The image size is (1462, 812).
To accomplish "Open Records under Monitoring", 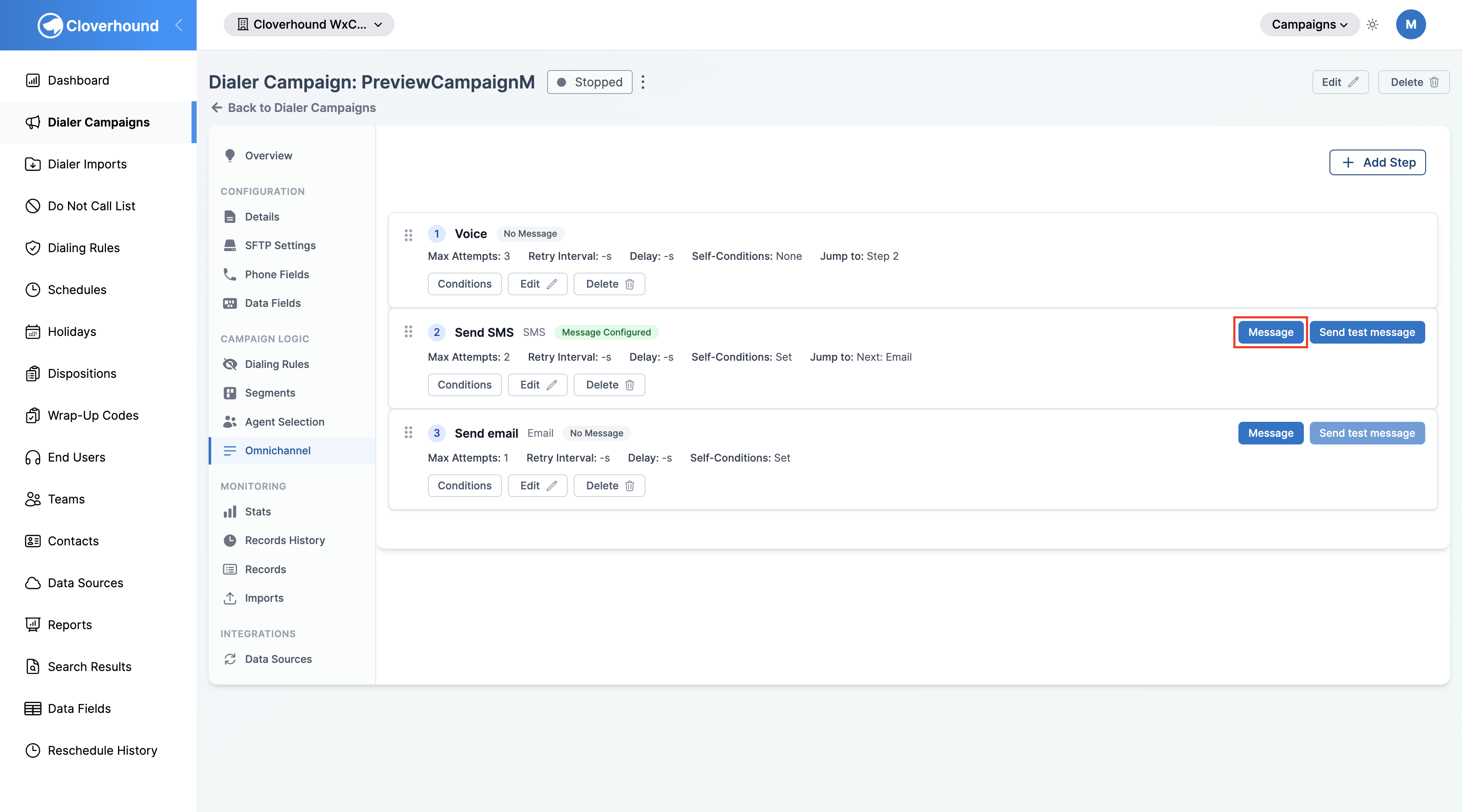I will tap(292, 570).
